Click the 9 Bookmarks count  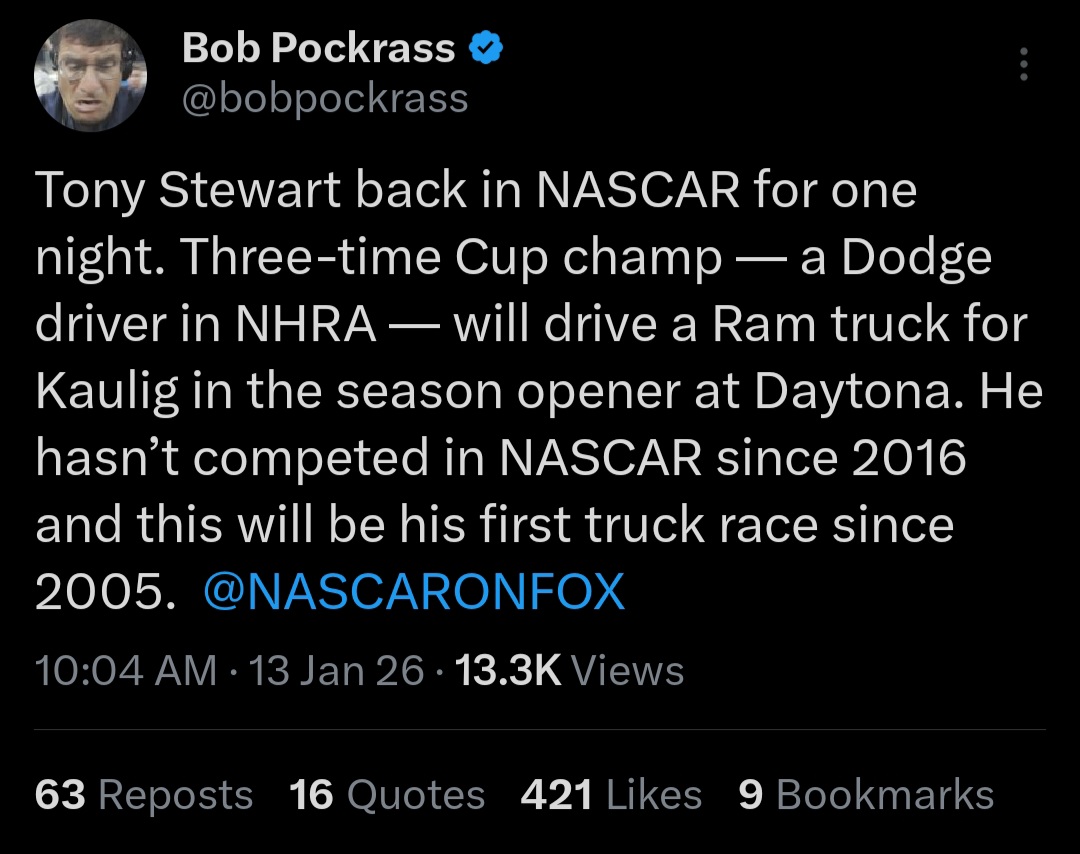point(866,795)
